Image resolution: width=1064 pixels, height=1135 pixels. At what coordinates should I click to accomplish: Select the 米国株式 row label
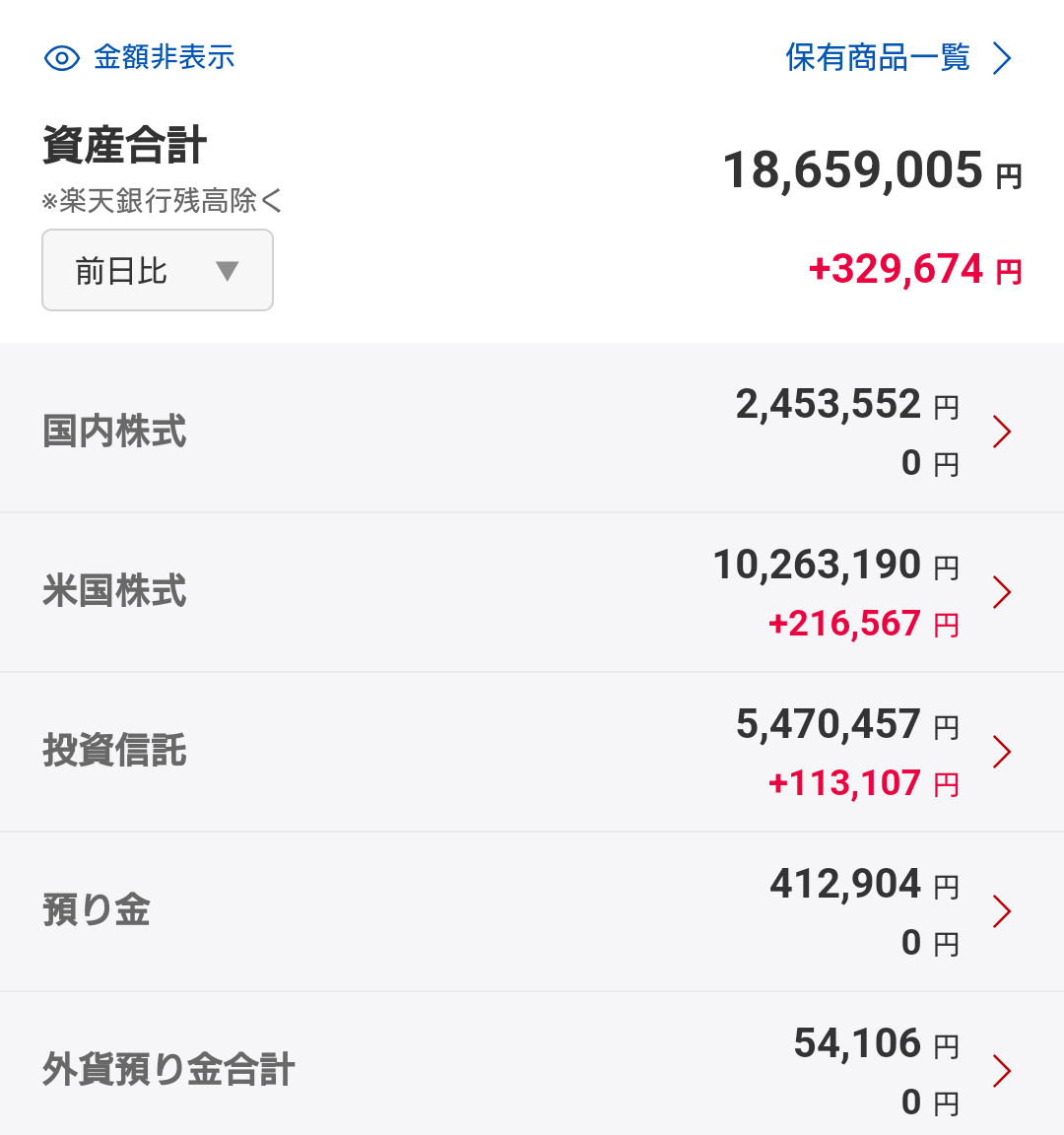[x=114, y=590]
